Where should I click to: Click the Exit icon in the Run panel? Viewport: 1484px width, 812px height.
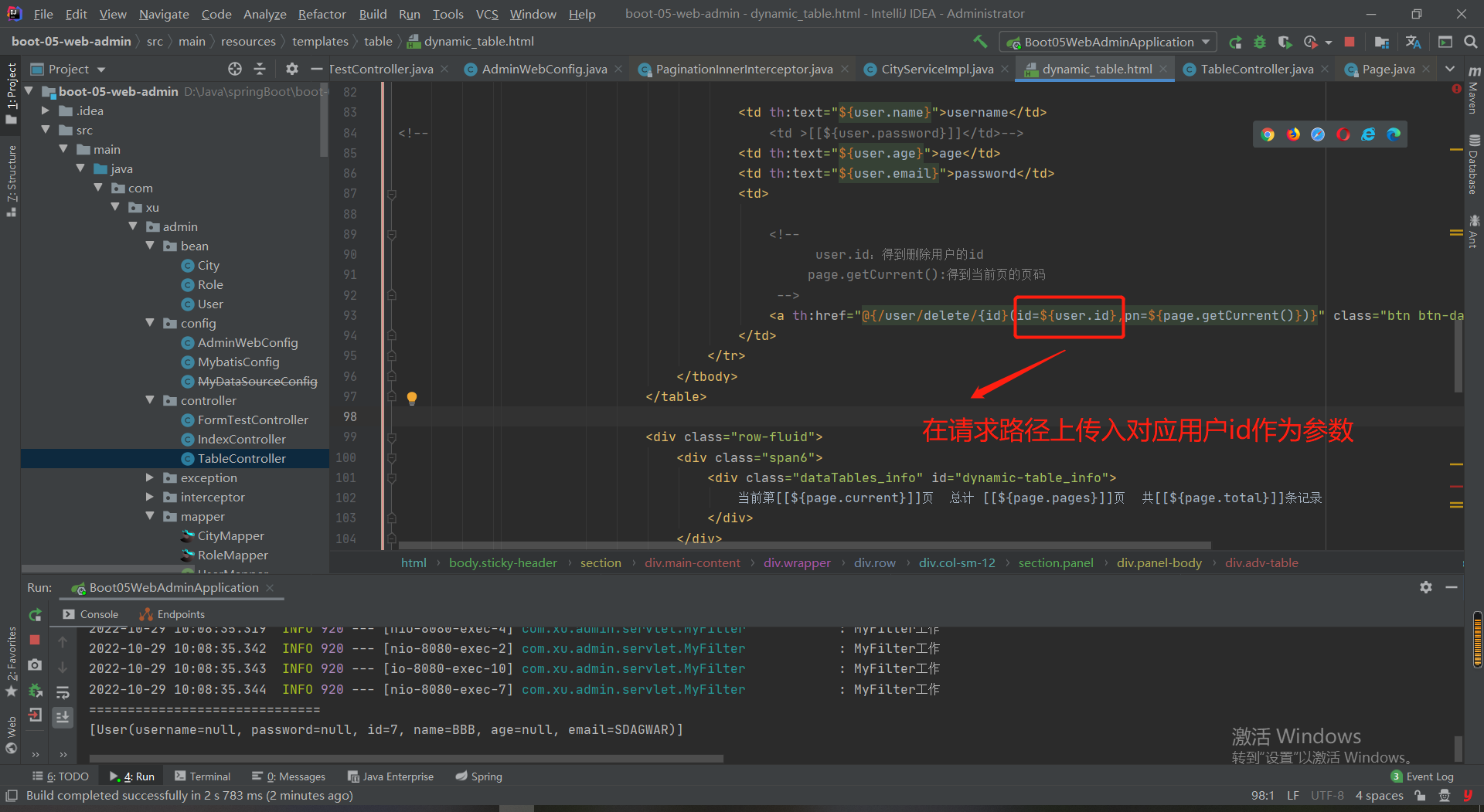[x=35, y=715]
